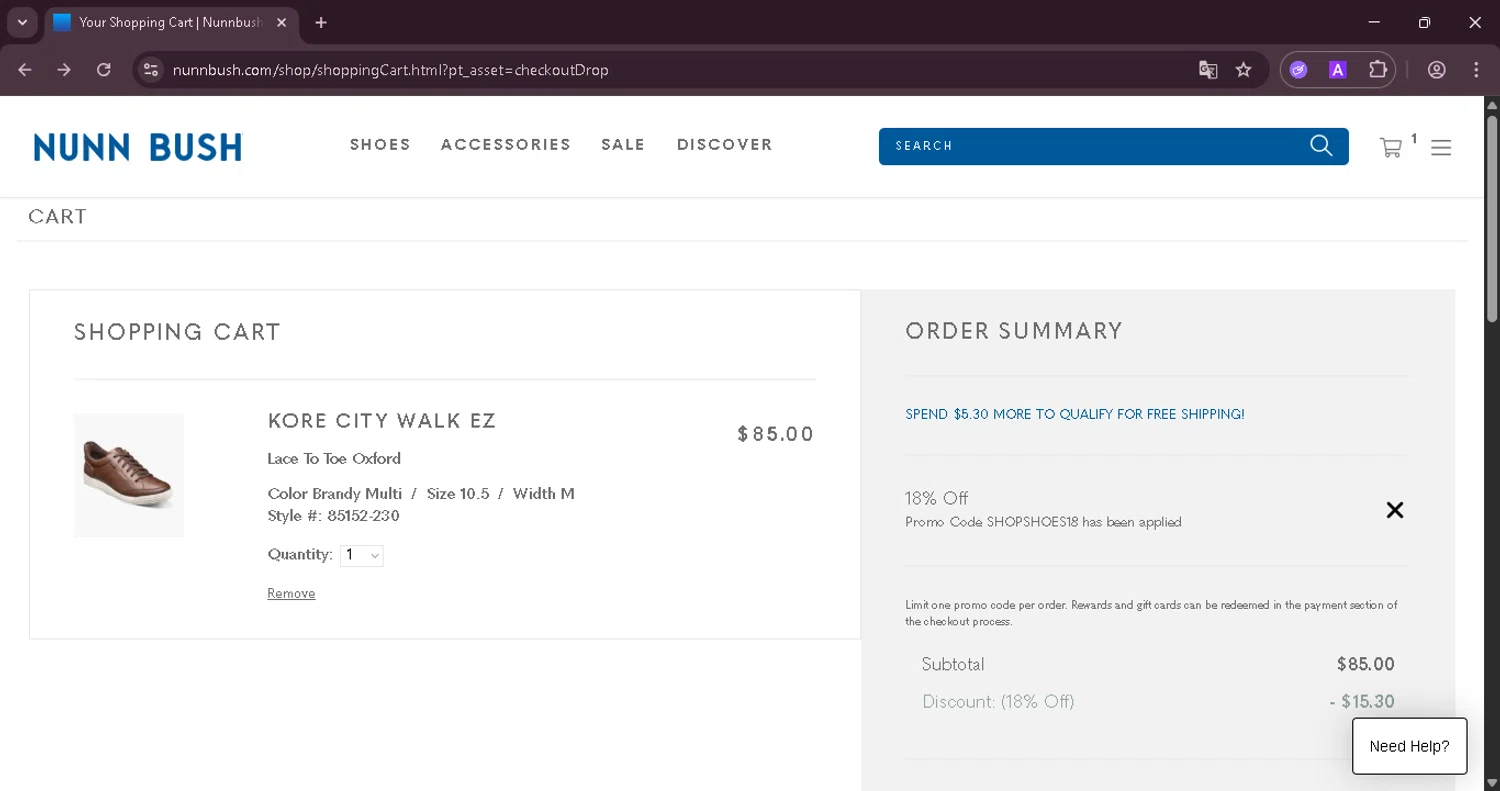
Task: Click the search magnifier icon
Action: [1321, 146]
